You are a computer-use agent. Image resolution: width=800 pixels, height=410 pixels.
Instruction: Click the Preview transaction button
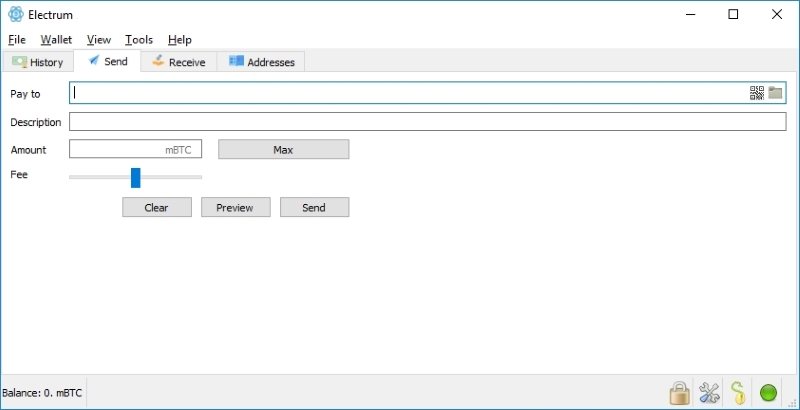[x=235, y=208]
